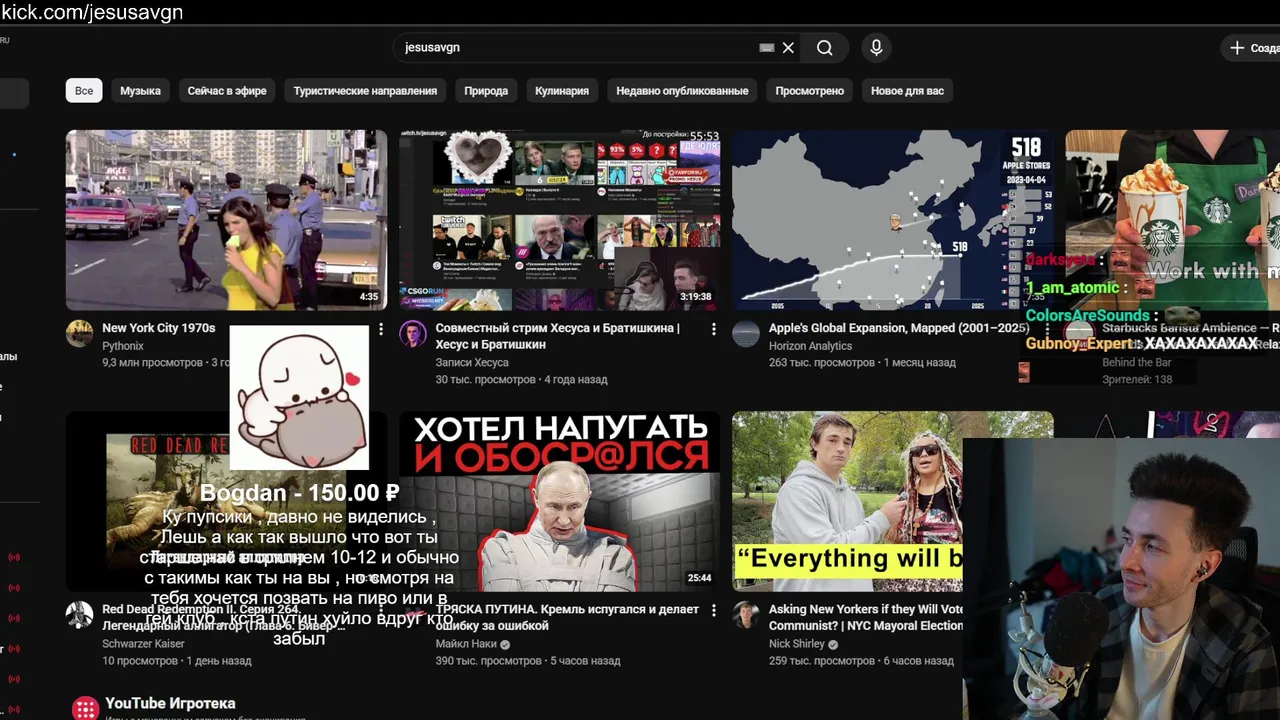Open Nick Shirley channel avatar
The height and width of the screenshot is (720, 1280).
[x=746, y=615]
